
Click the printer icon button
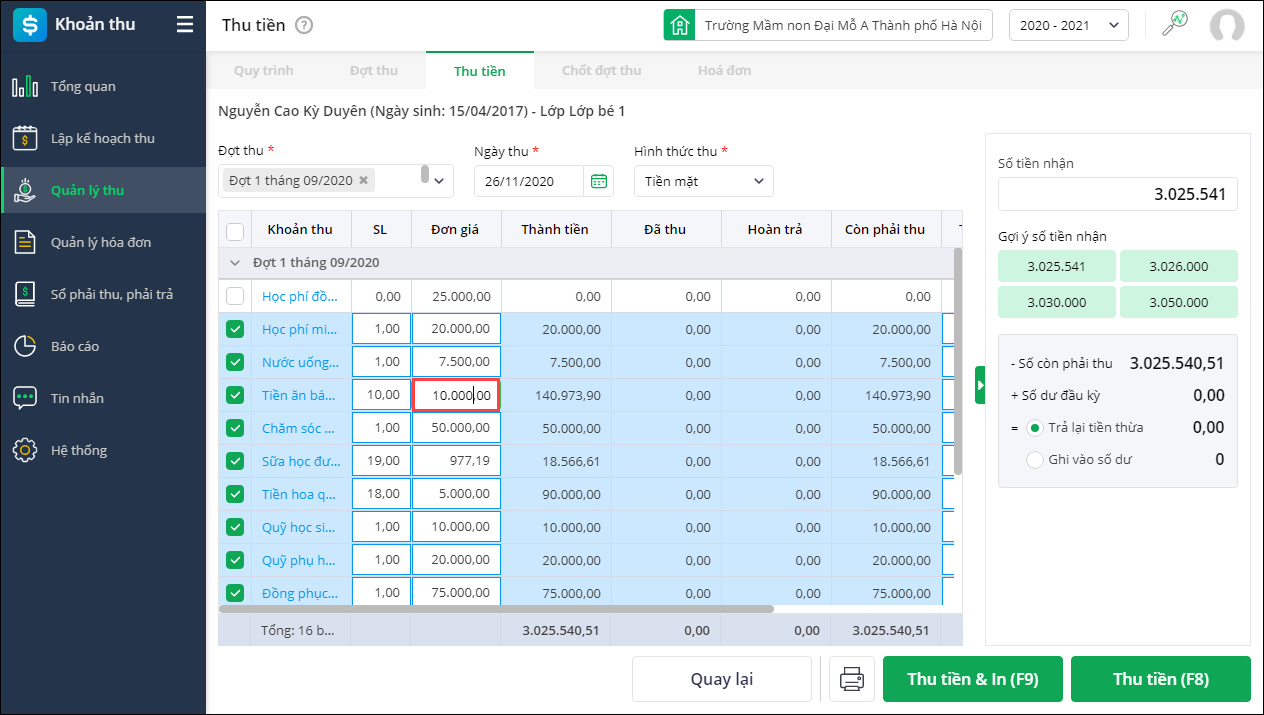(x=852, y=680)
